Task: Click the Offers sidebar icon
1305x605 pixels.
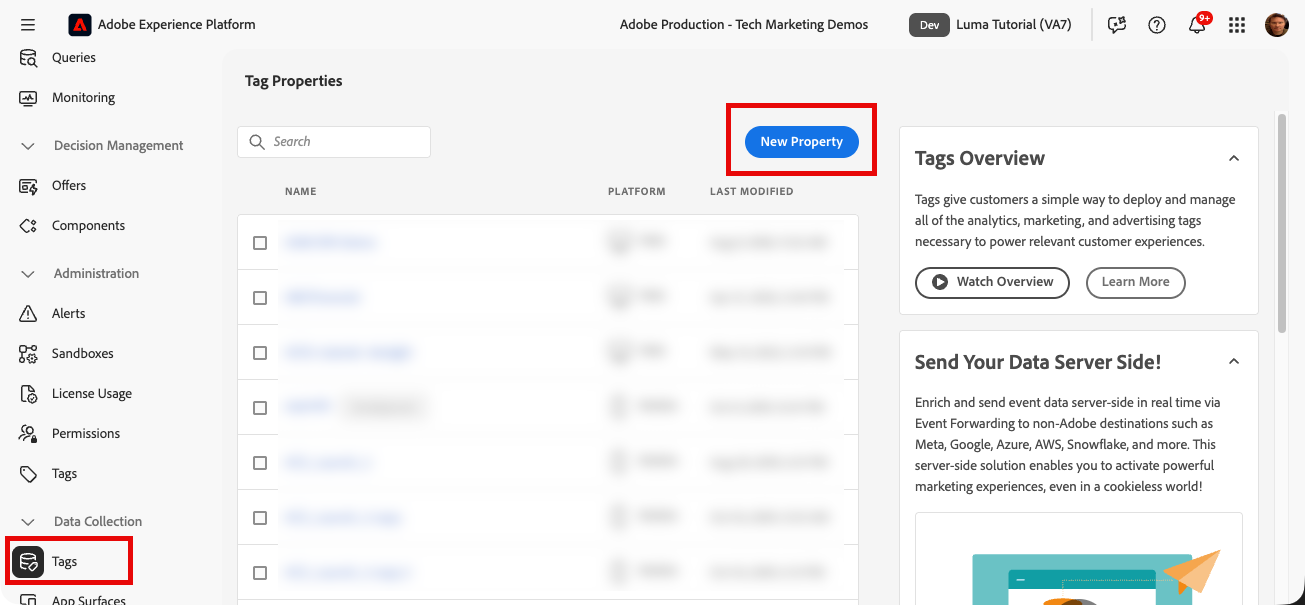Action: coord(29,186)
